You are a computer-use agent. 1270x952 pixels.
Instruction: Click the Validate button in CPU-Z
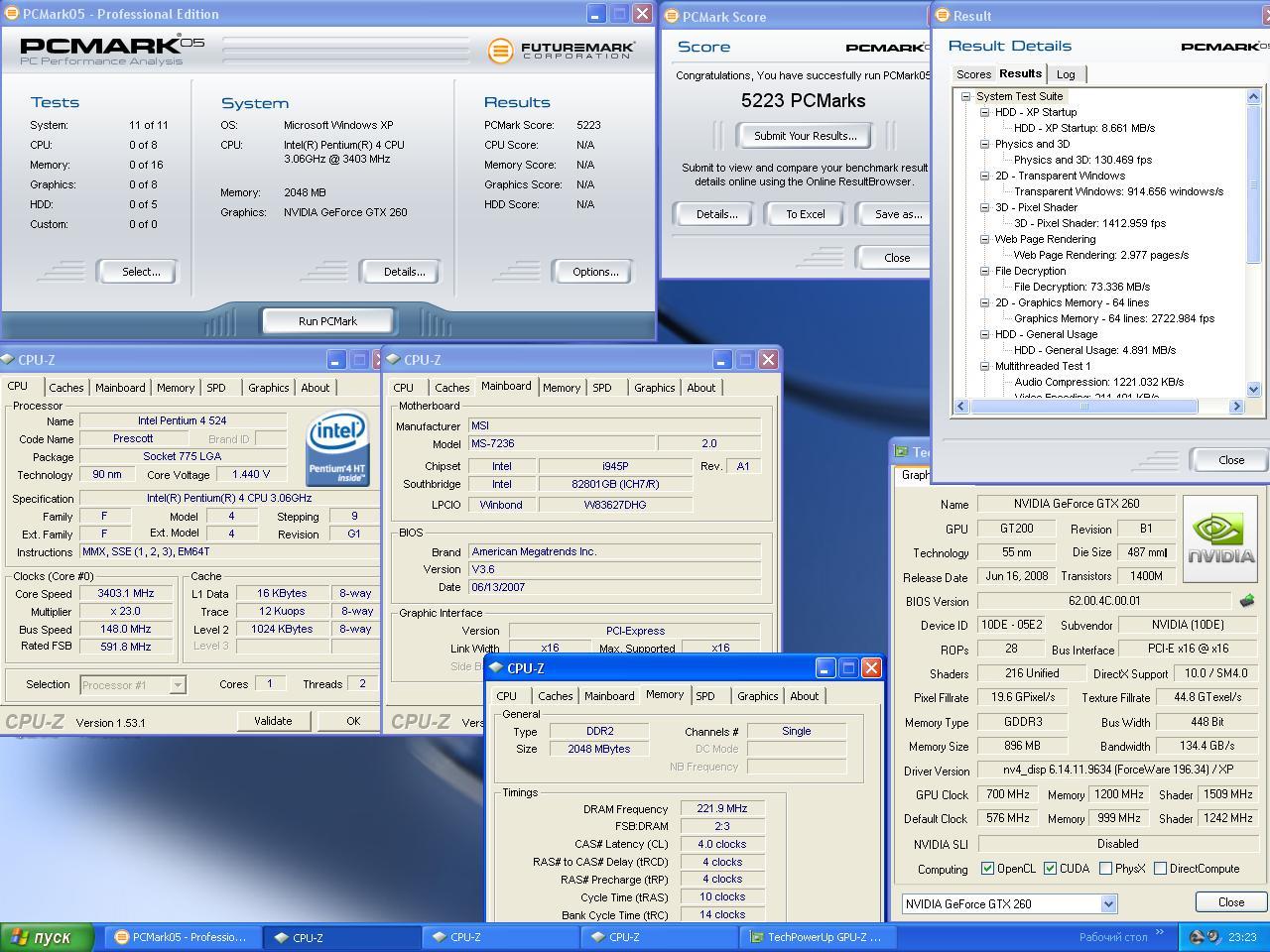click(x=273, y=721)
